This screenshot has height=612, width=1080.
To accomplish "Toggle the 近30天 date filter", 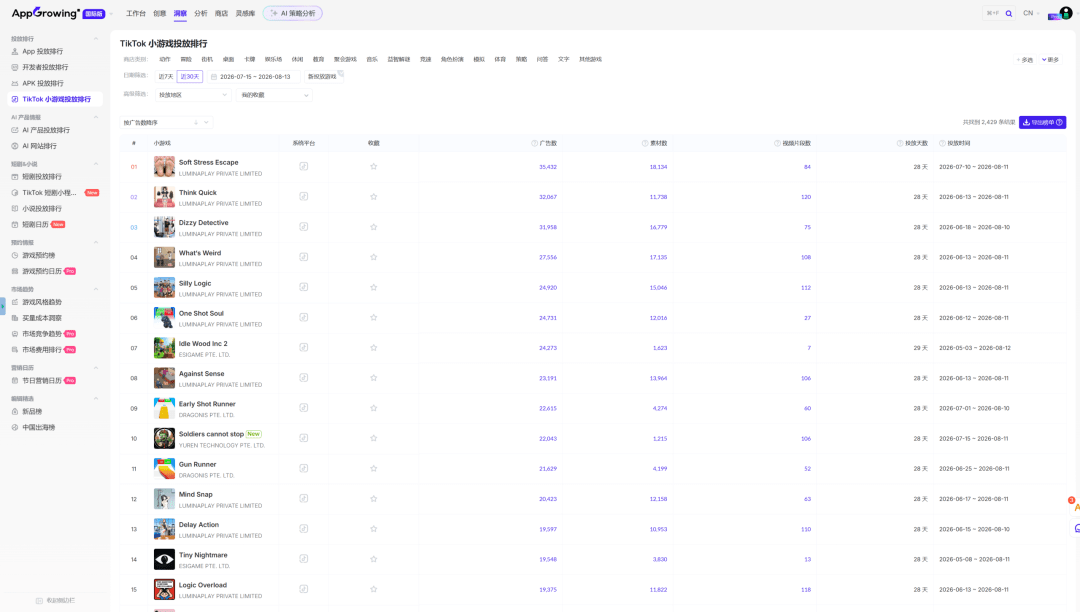I will tap(189, 77).
